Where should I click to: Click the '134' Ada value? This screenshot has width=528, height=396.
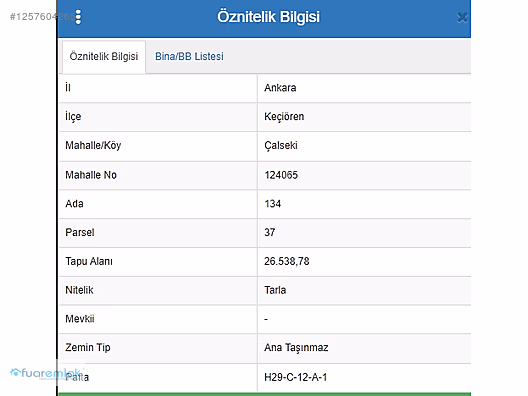click(x=273, y=204)
